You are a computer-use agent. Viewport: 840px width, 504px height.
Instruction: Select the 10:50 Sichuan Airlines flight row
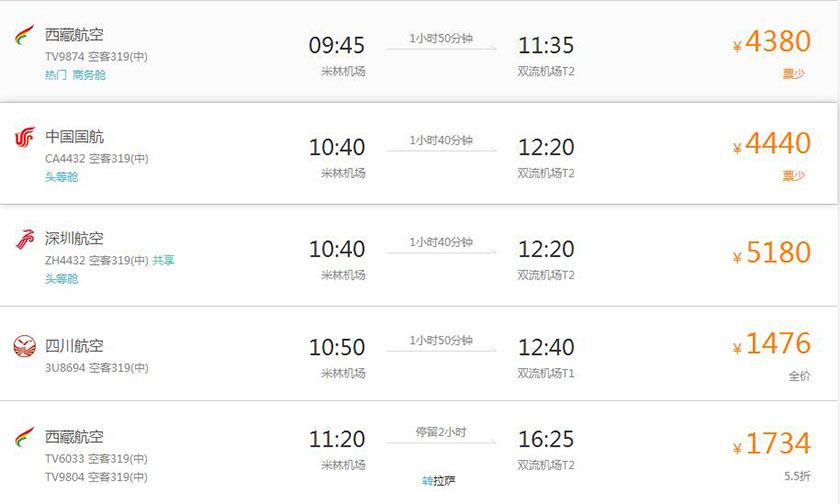418,353
